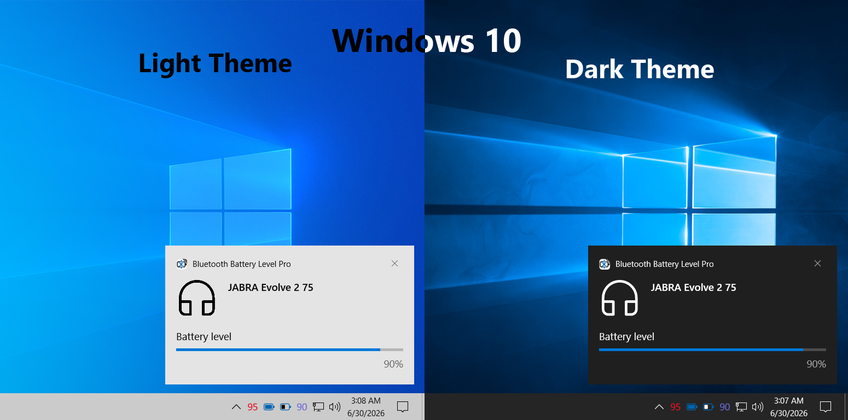The image size is (848, 420).
Task: Show hidden tray icons on the dark taskbar
Action: 659,407
